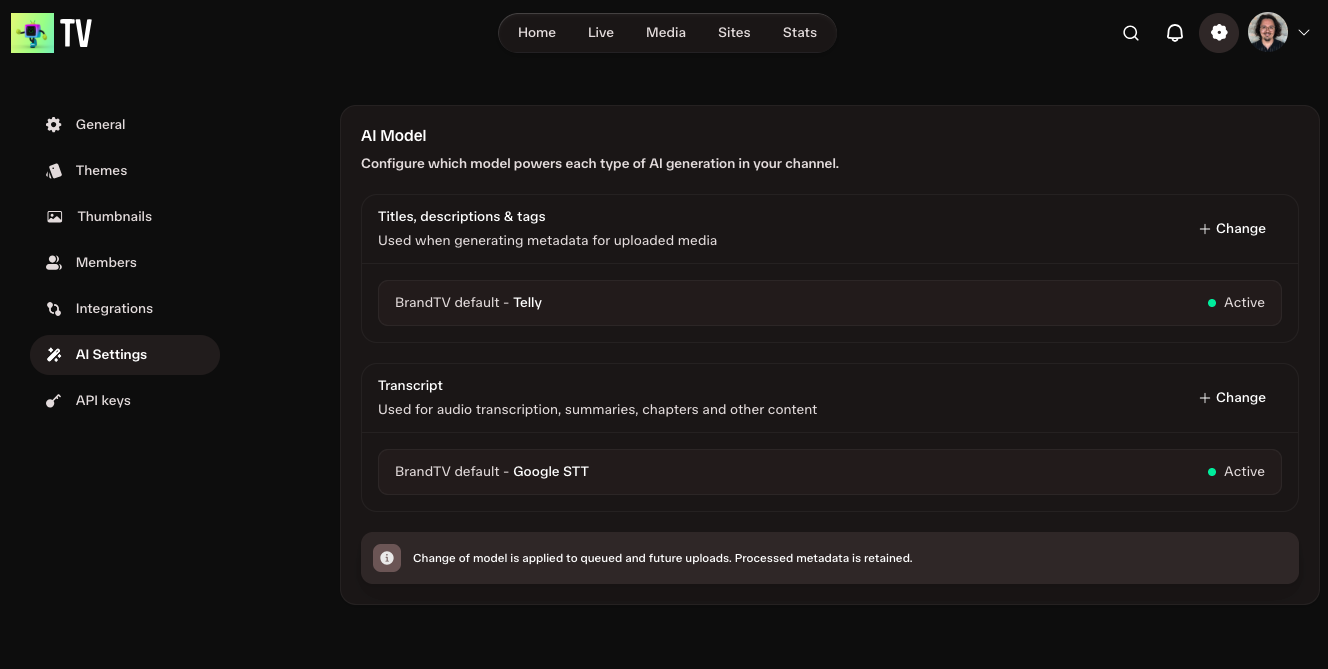Open Members via its people icon
Image resolution: width=1328 pixels, height=669 pixels.
coord(54,263)
